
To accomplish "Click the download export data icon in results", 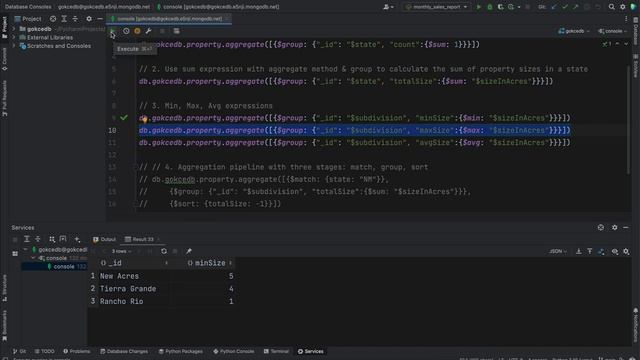I will click(x=579, y=252).
